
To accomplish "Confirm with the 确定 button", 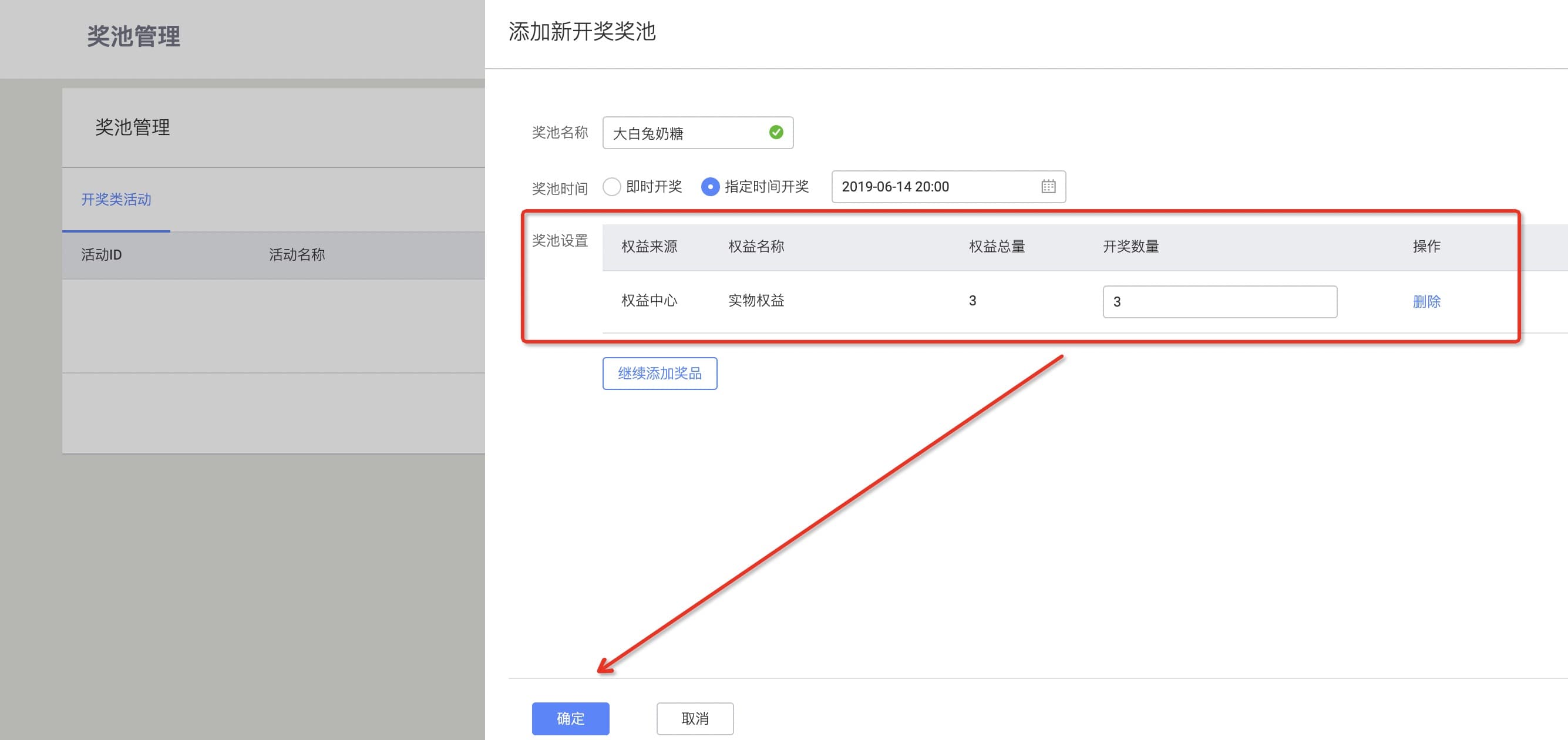I will pyautogui.click(x=570, y=719).
